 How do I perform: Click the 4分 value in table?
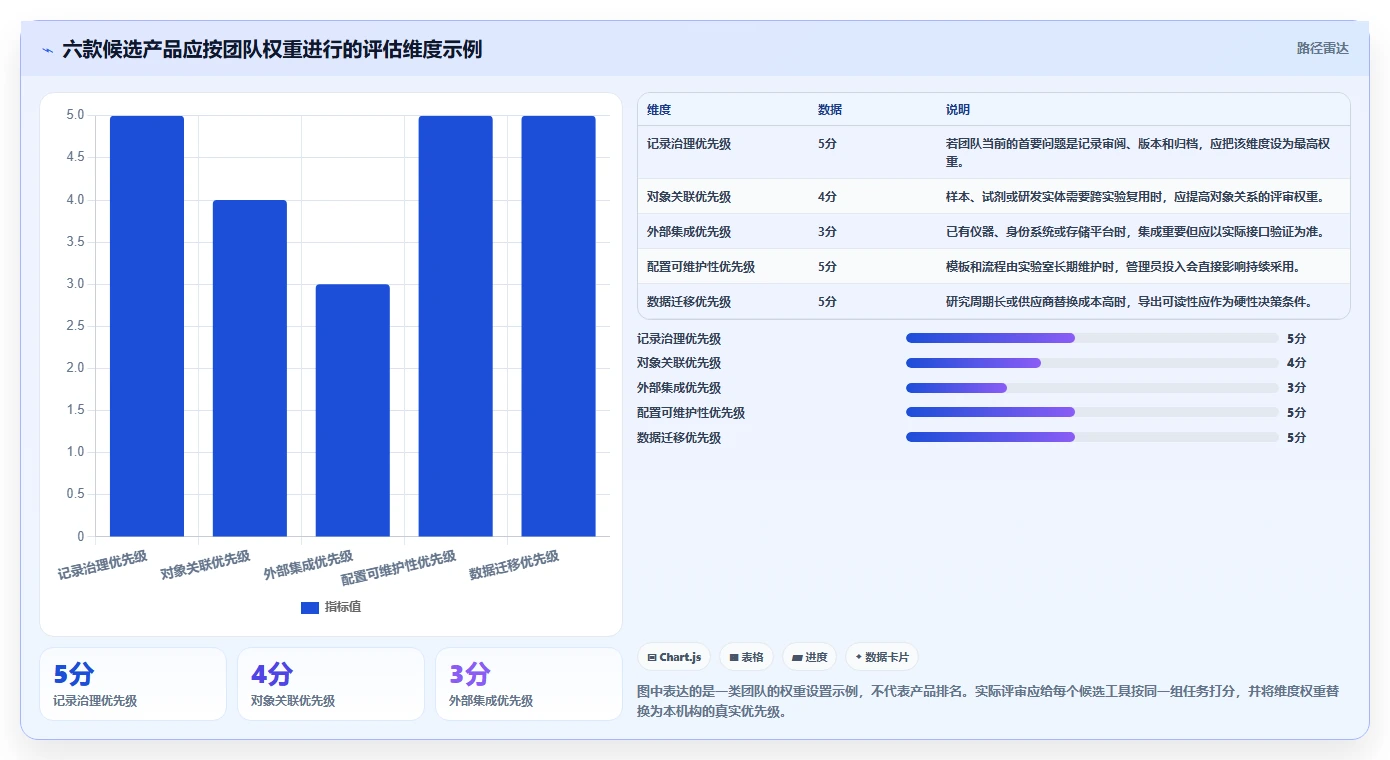coord(827,197)
